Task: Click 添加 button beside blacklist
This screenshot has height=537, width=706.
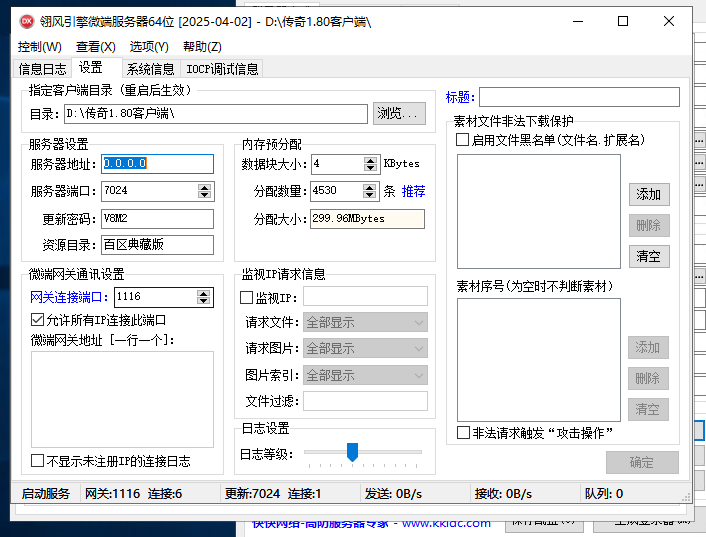Action: (x=649, y=194)
